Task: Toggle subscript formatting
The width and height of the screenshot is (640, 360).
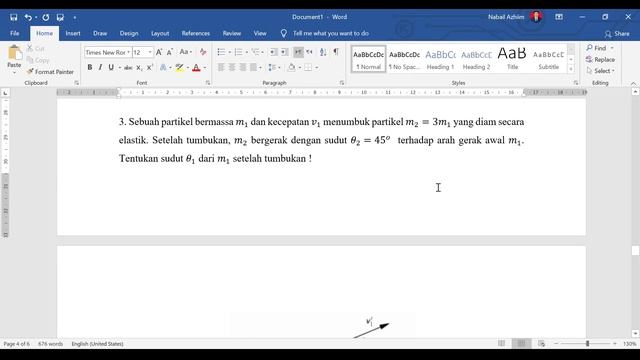Action: [x=139, y=67]
